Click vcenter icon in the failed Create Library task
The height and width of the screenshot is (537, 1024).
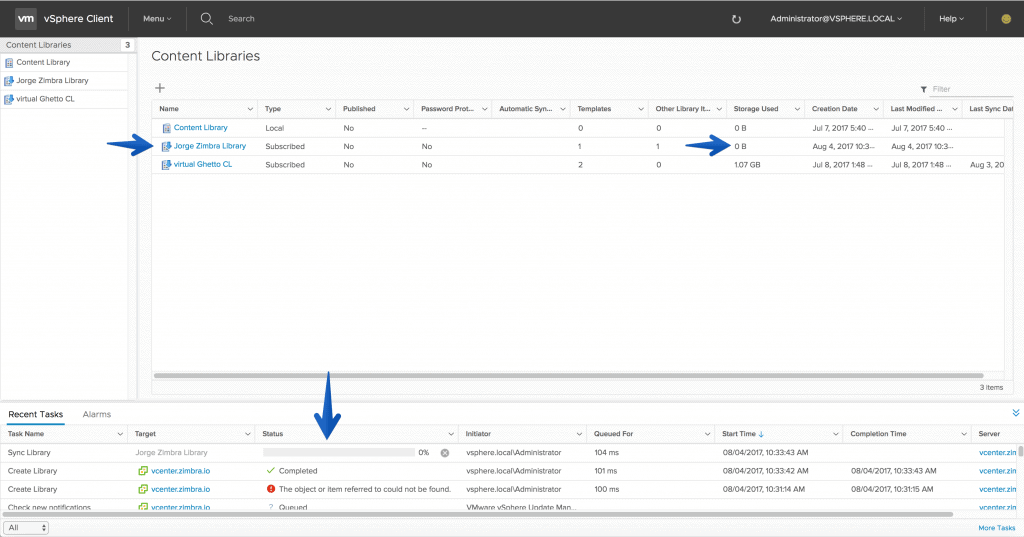click(143, 489)
